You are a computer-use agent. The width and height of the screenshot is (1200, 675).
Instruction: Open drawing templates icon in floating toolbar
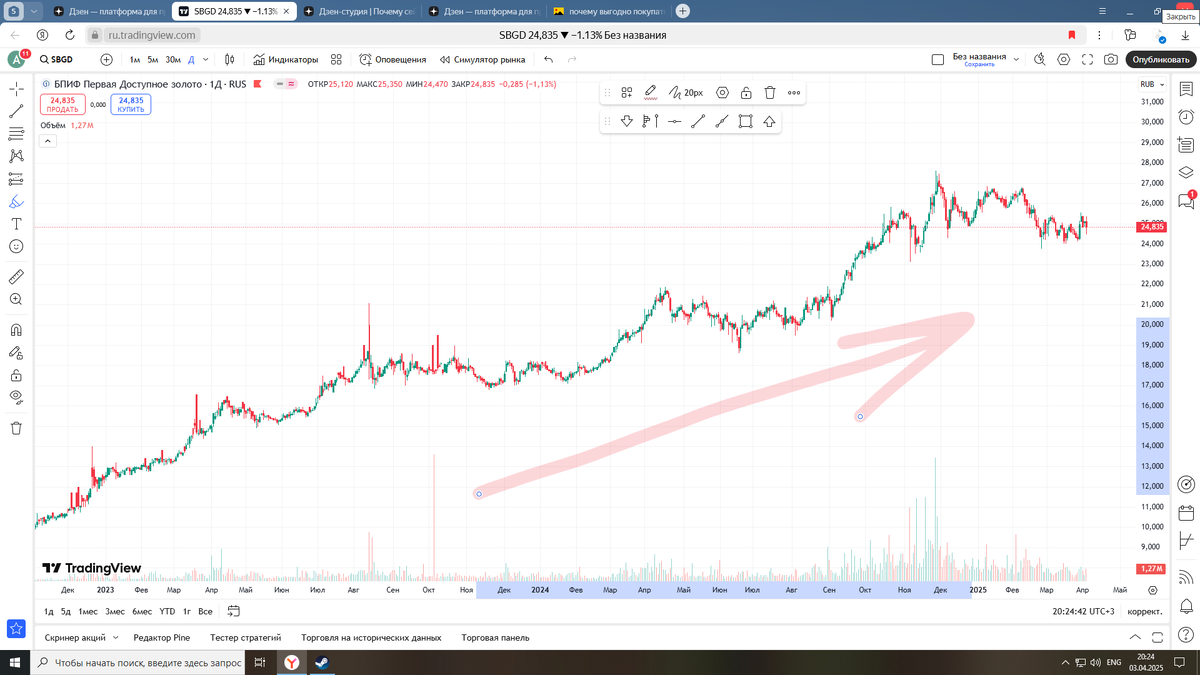(x=627, y=93)
